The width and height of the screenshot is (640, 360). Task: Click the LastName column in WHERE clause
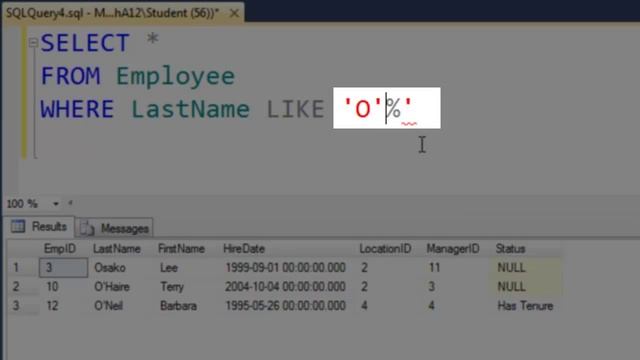[x=190, y=109]
